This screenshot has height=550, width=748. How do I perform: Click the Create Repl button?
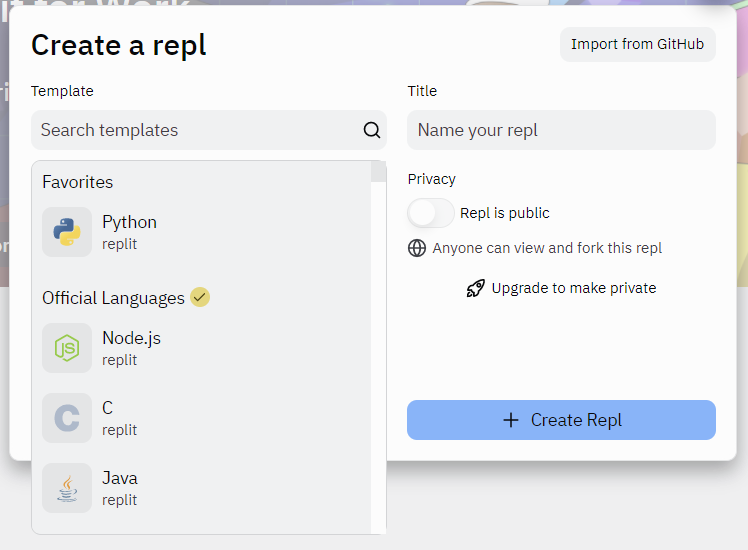561,420
